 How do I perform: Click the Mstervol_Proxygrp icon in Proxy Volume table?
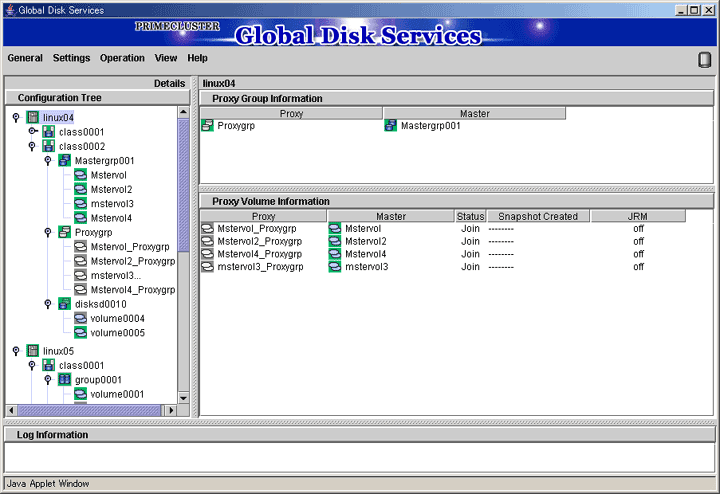coord(208,228)
